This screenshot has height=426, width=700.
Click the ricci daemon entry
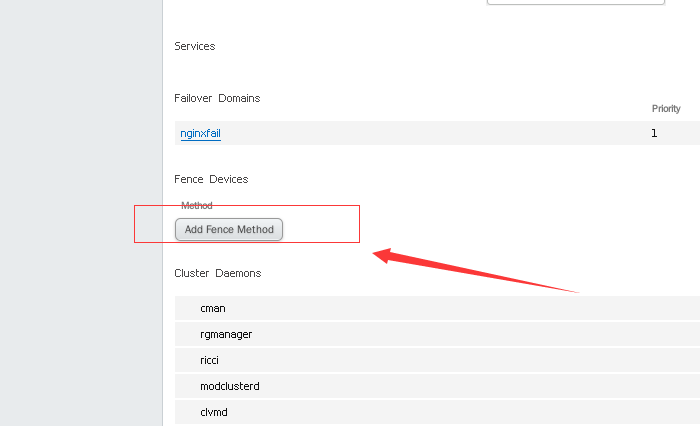point(212,360)
